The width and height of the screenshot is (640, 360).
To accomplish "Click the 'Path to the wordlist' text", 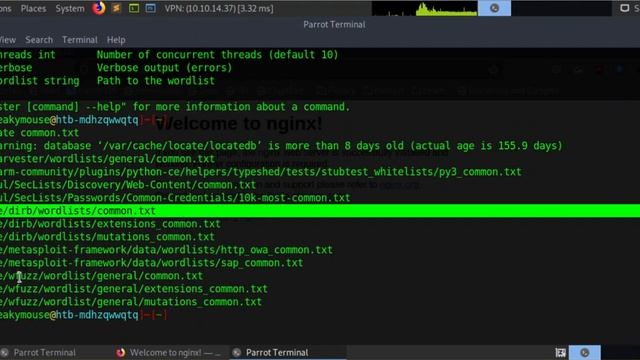I will (x=156, y=81).
